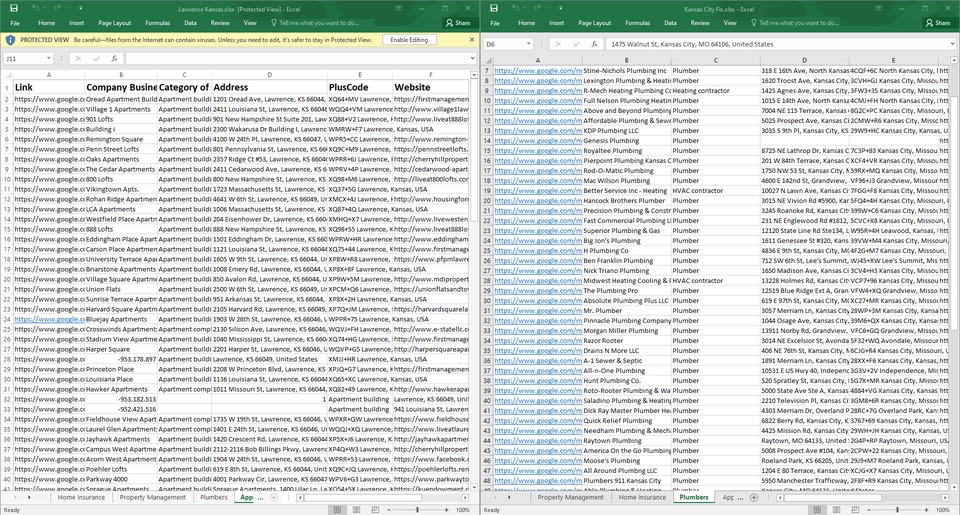960x515 pixels.
Task: Open File tab in Lawrence Kansas window
Action: pyautogui.click(x=15, y=23)
